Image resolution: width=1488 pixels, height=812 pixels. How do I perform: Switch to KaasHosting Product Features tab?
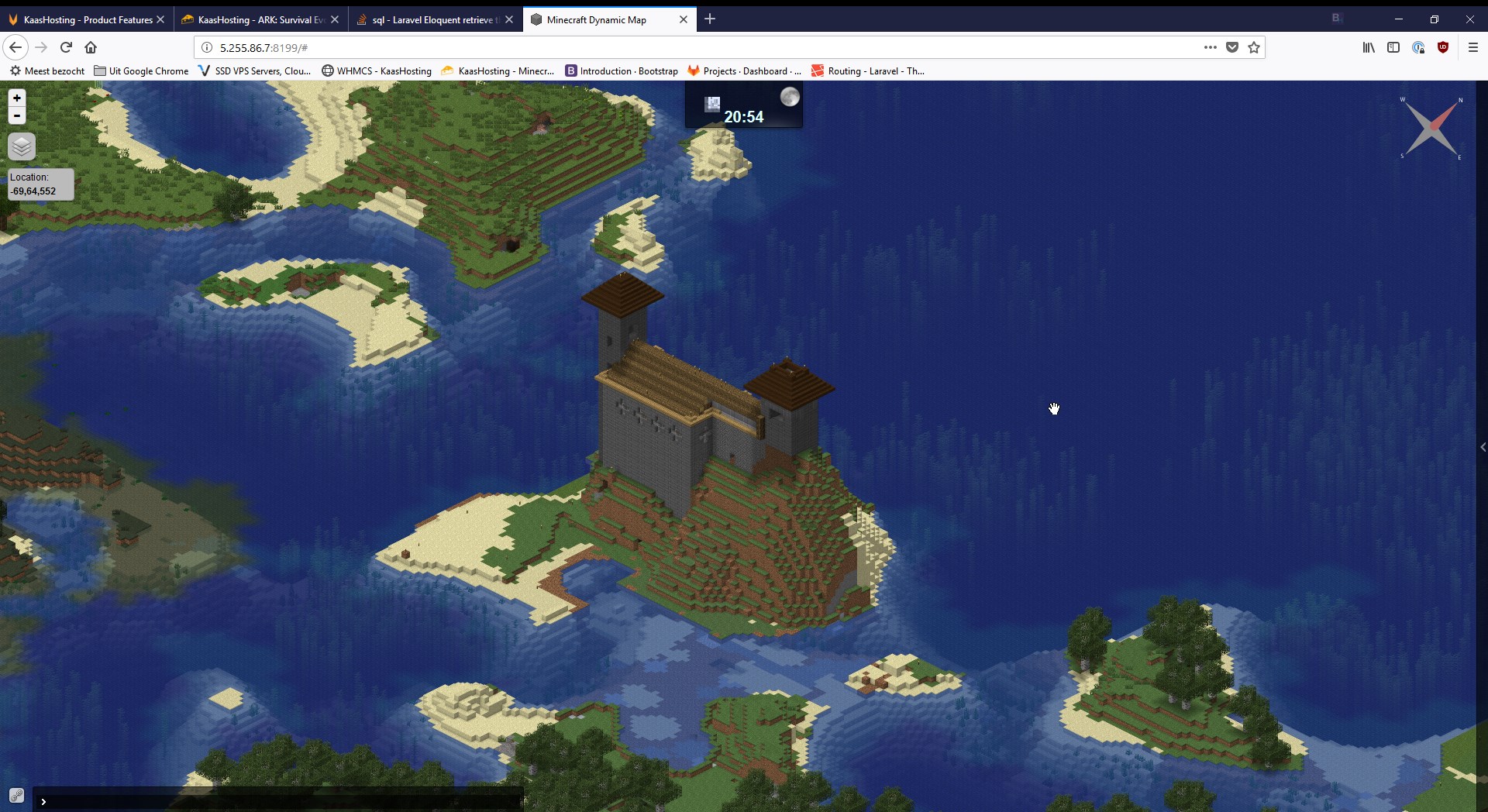[x=87, y=19]
